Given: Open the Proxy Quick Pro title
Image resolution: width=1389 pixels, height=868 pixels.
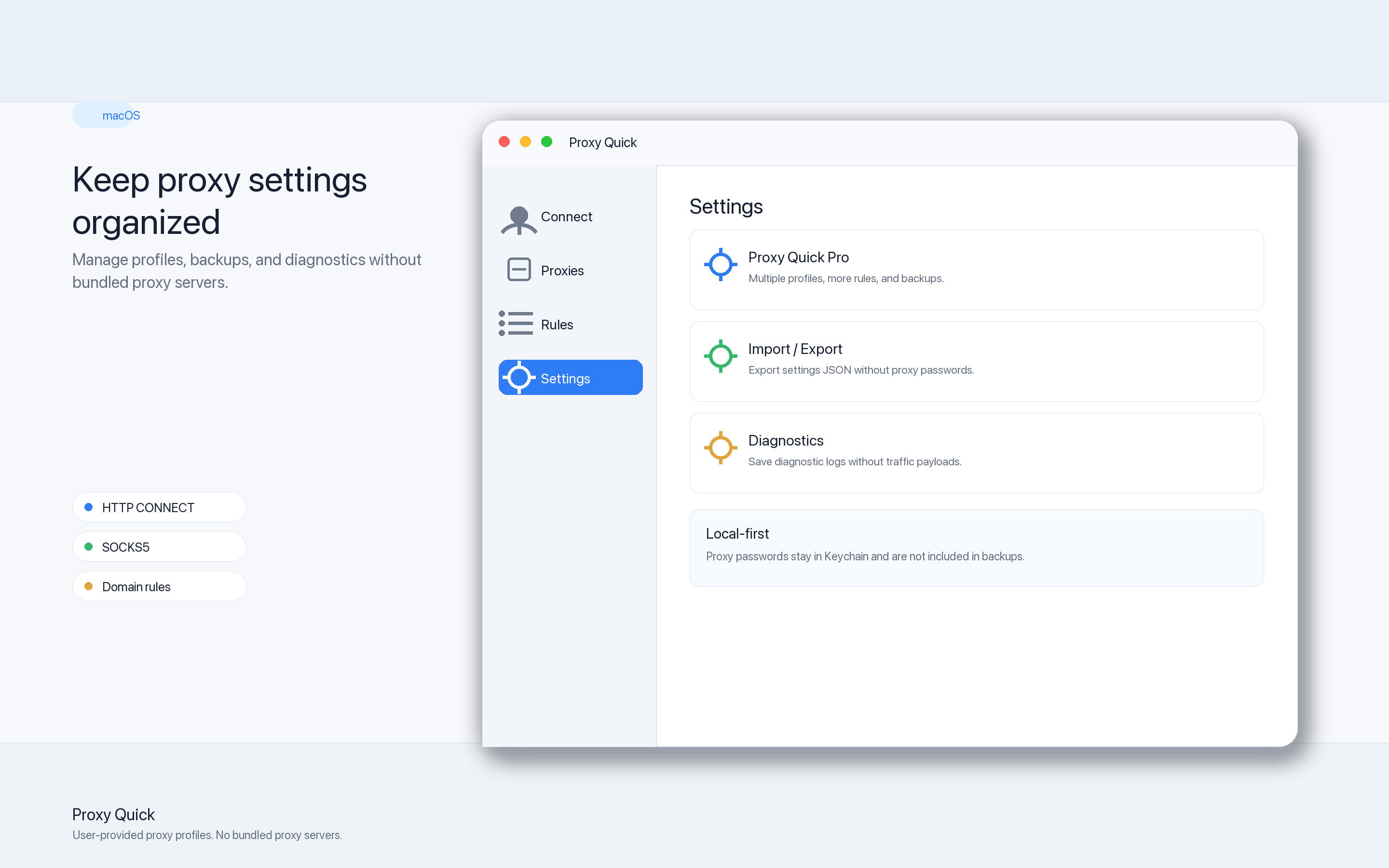Looking at the screenshot, I should point(798,257).
